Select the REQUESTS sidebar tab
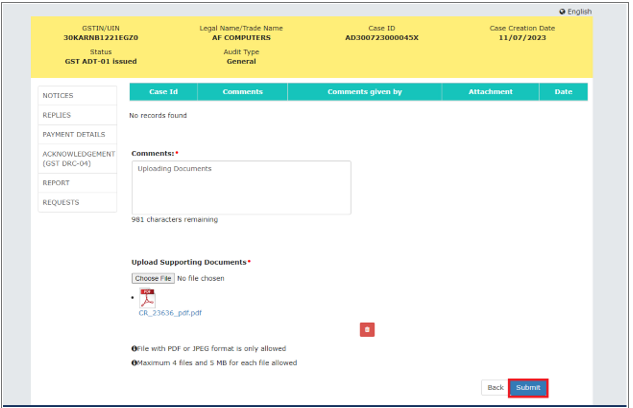633x408 pixels. (x=78, y=202)
